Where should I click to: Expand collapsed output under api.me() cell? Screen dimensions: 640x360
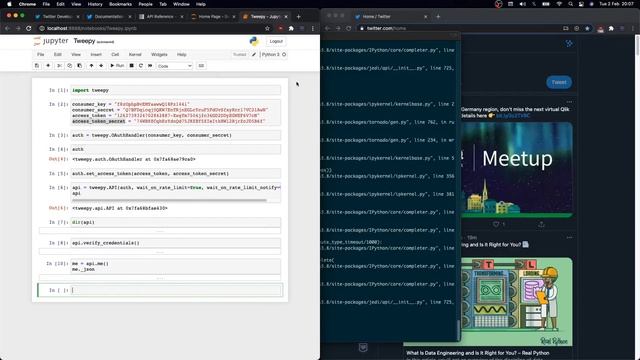160,278
